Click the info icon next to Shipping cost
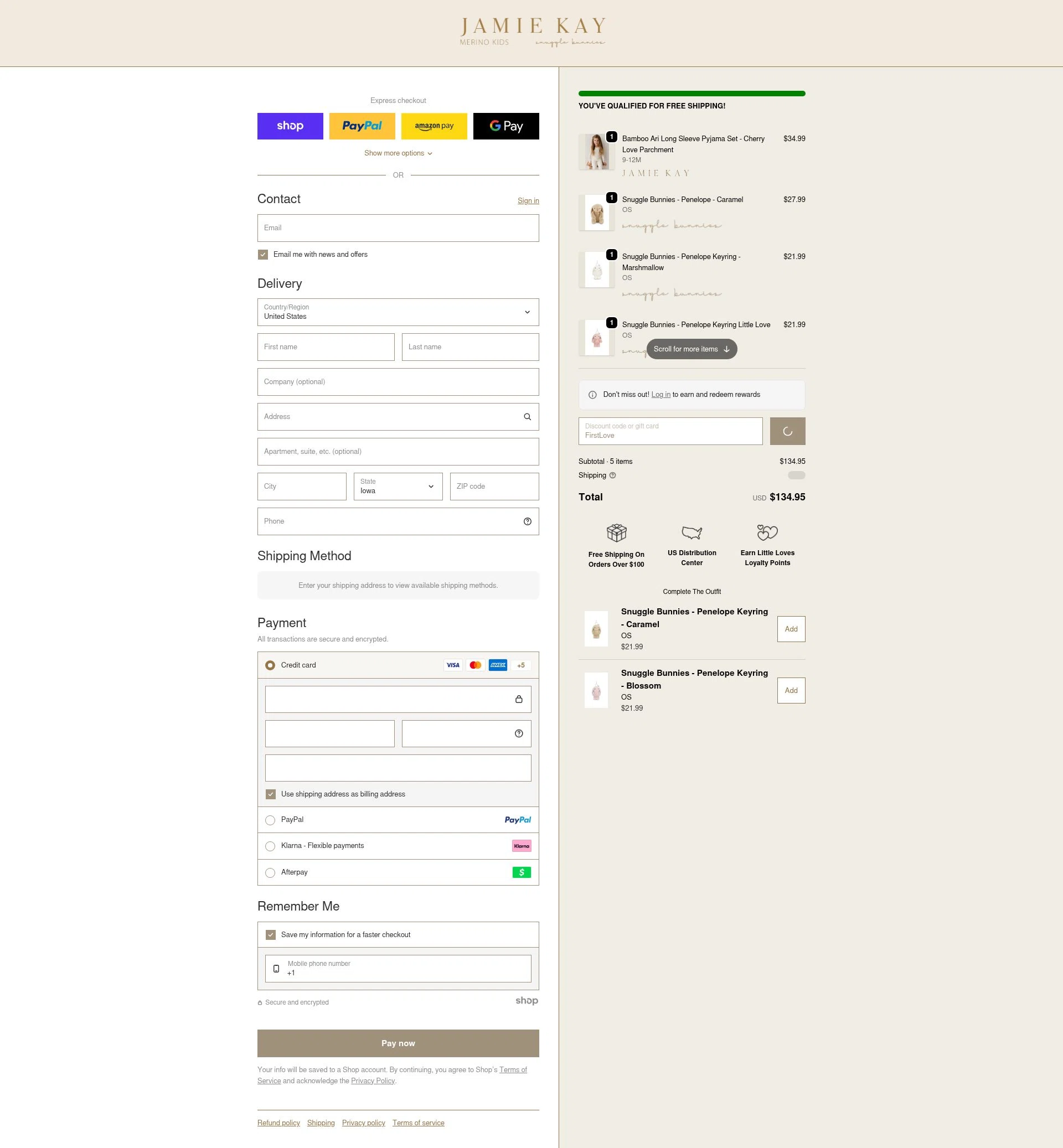 pyautogui.click(x=612, y=475)
